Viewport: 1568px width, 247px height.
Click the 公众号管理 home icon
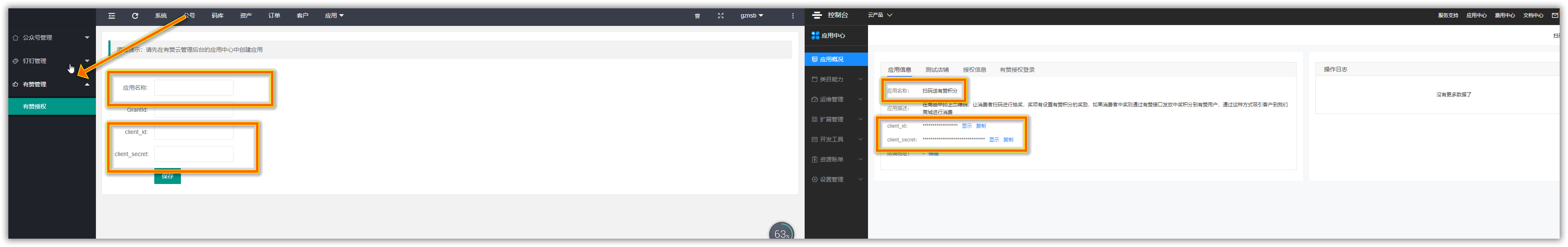tap(15, 38)
